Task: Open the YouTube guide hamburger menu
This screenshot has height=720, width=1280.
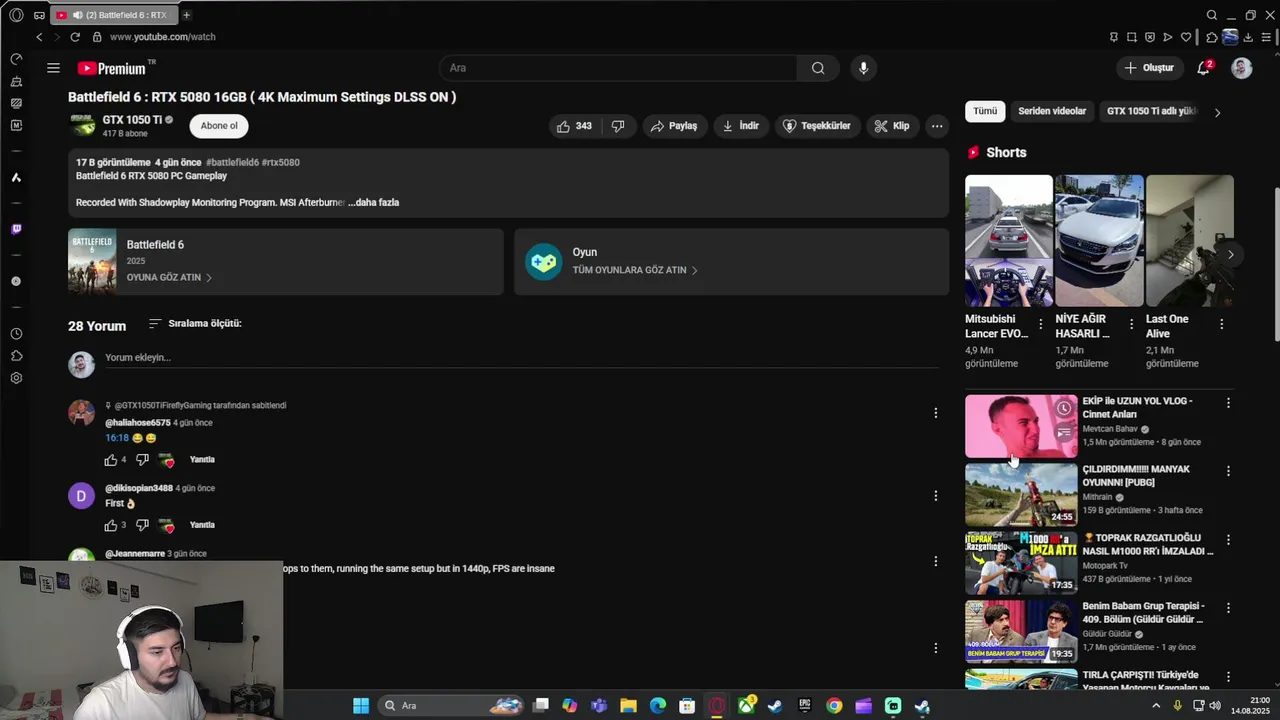Action: point(53,68)
